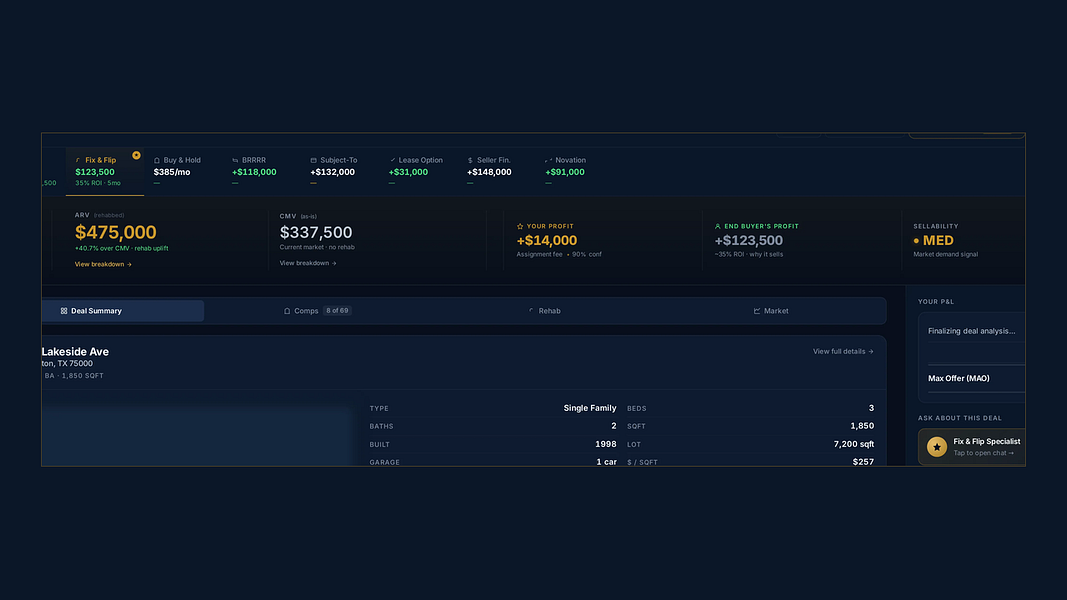The height and width of the screenshot is (600, 1067).
Task: Click the 'Finalizing deal analysis...' status text
Action: 972,331
